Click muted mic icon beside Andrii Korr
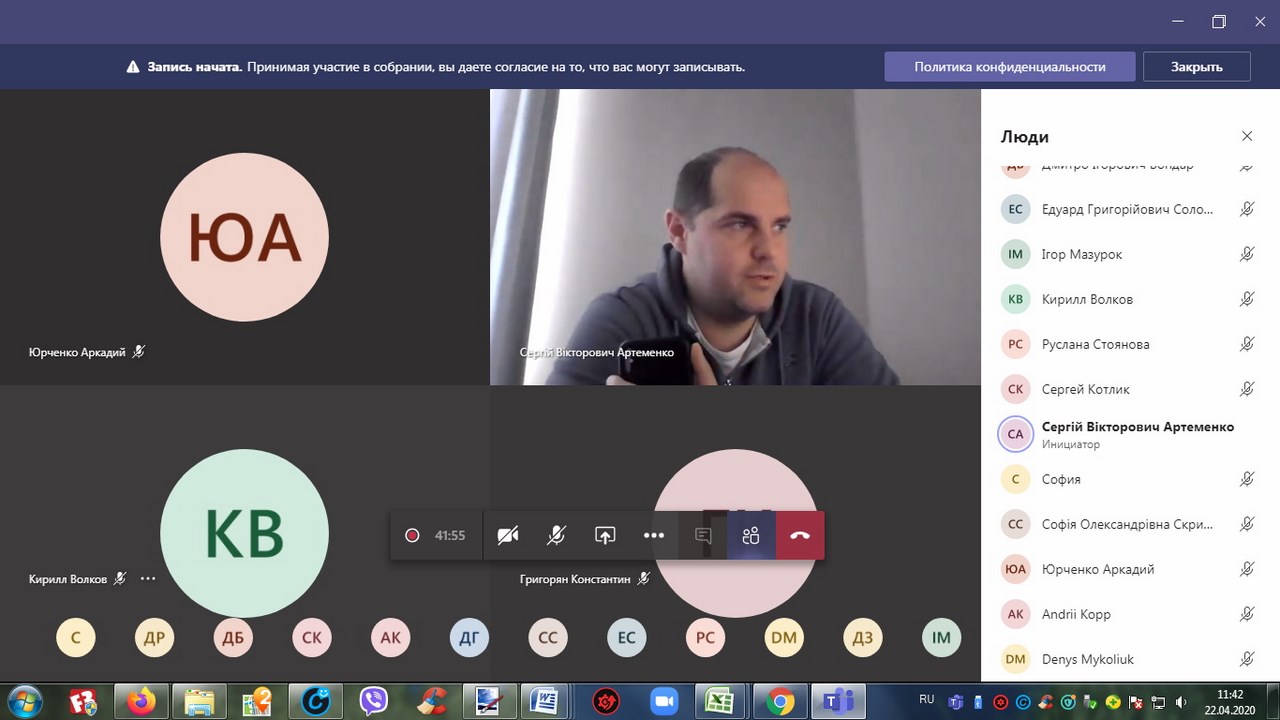1280x720 pixels. (1247, 614)
